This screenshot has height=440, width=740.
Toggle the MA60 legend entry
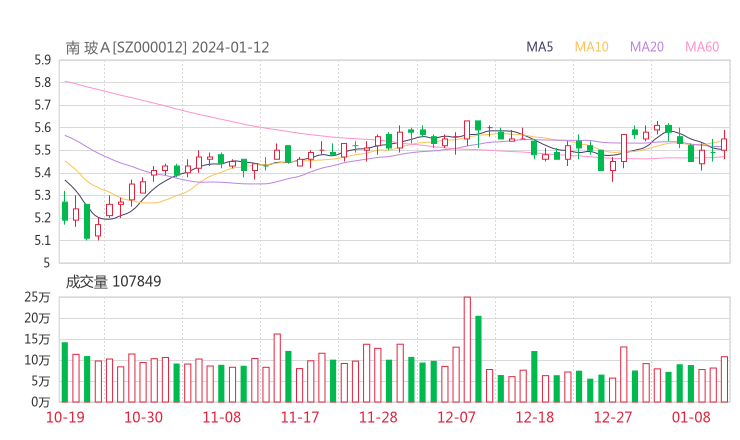click(x=702, y=47)
